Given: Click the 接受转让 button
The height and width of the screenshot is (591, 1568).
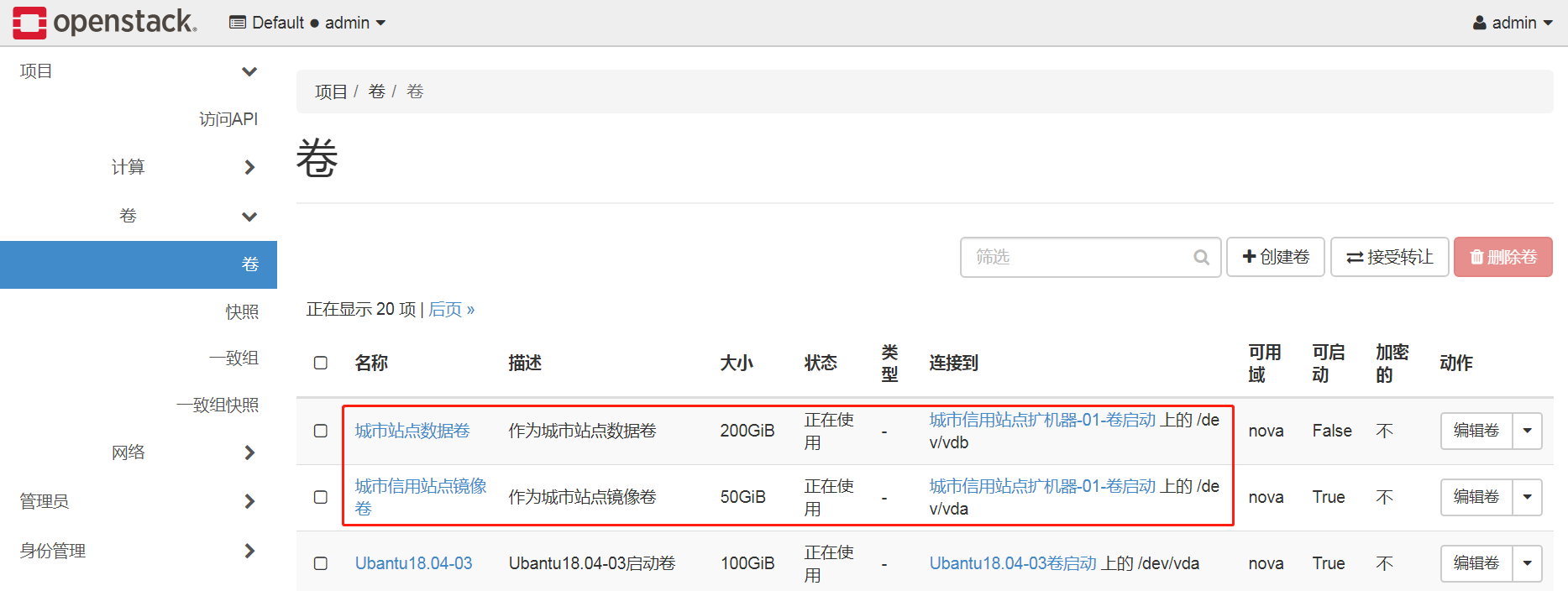Looking at the screenshot, I should tap(1390, 257).
